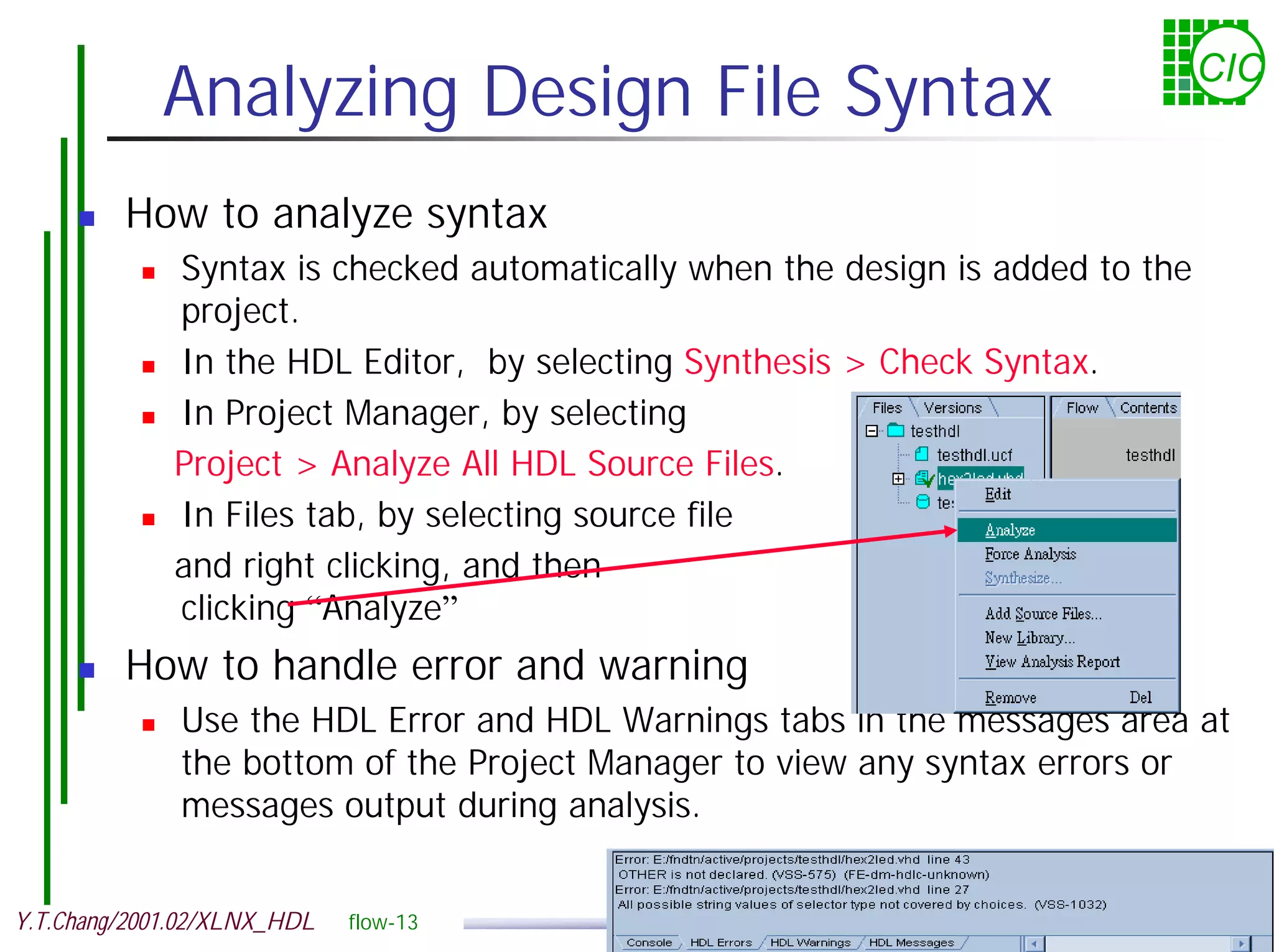The image size is (1274, 952).
Task: Select Force Analysis menu entry
Action: [1067, 554]
